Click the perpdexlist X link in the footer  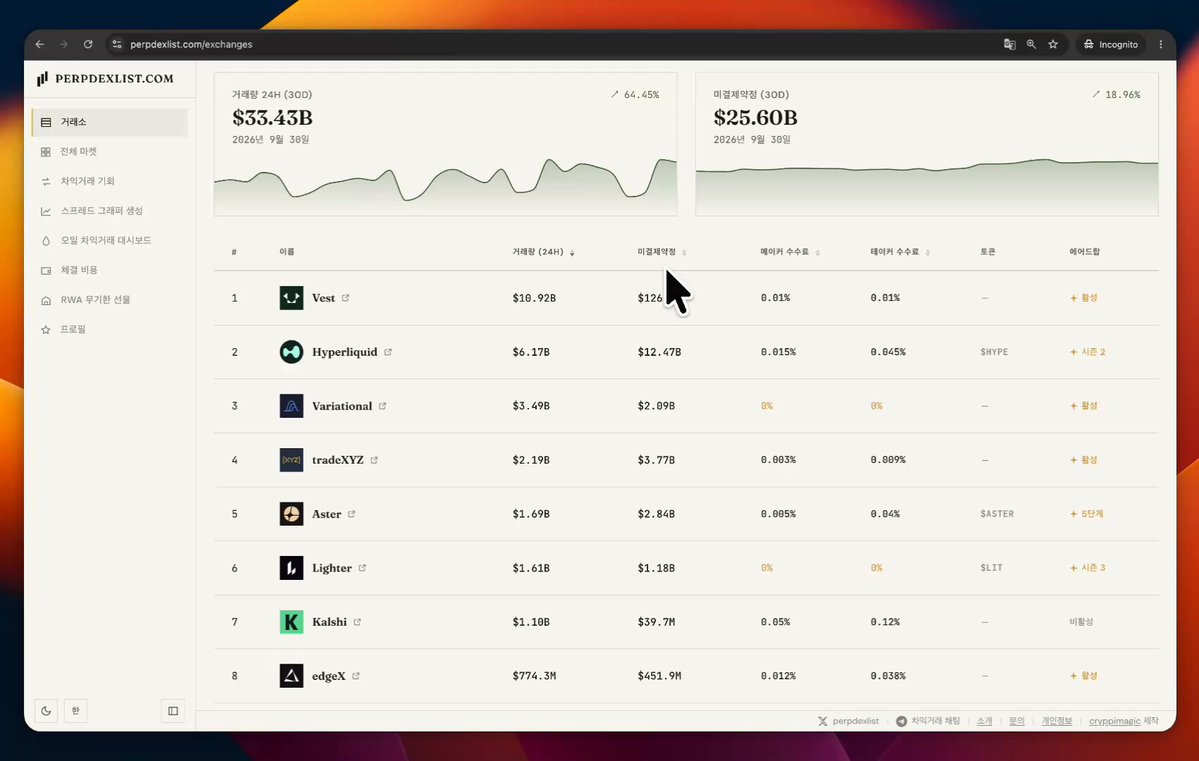(x=848, y=721)
